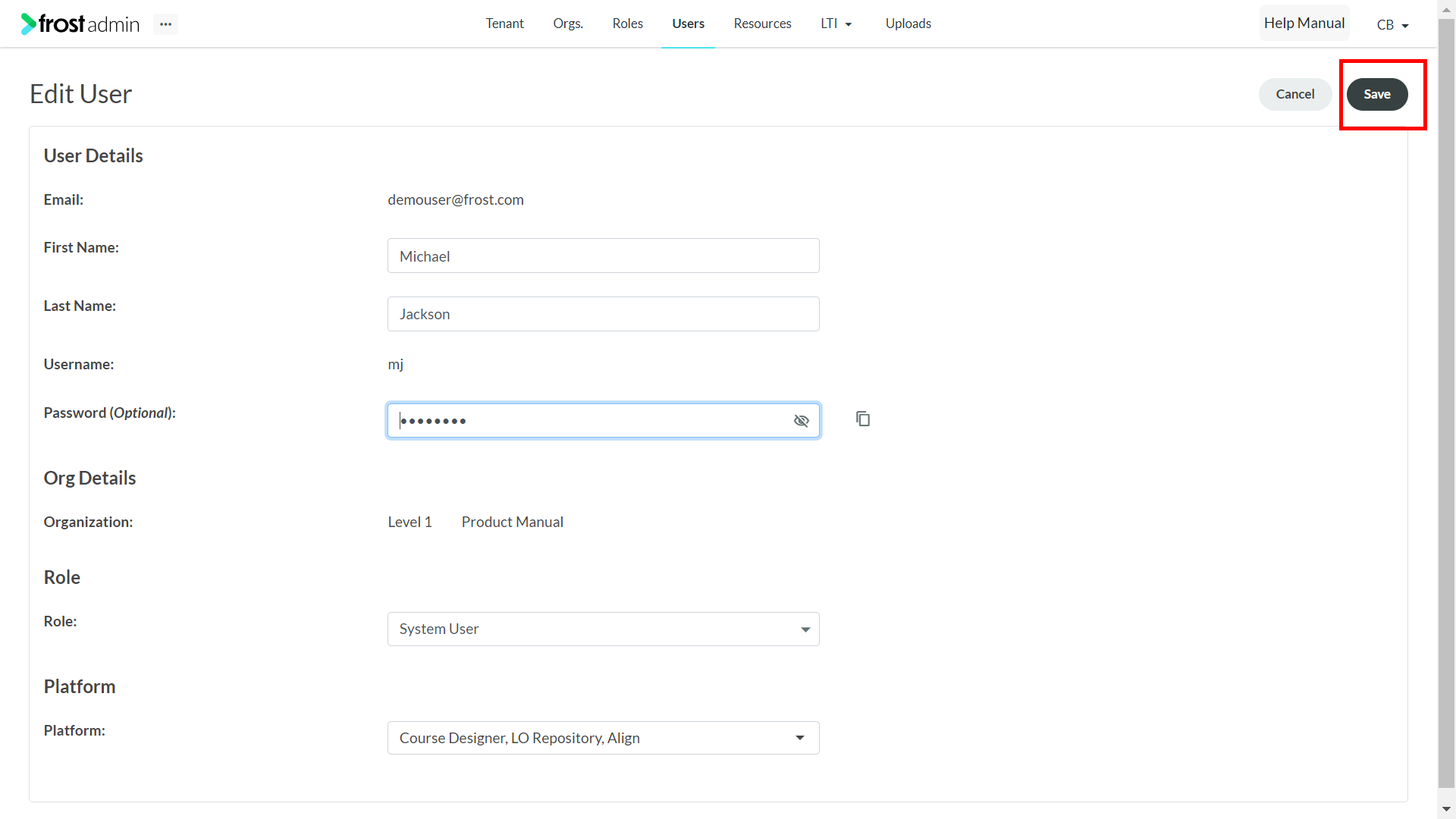Go to Orgs. tab
Screen dimensions: 1456x819
[x=568, y=24]
